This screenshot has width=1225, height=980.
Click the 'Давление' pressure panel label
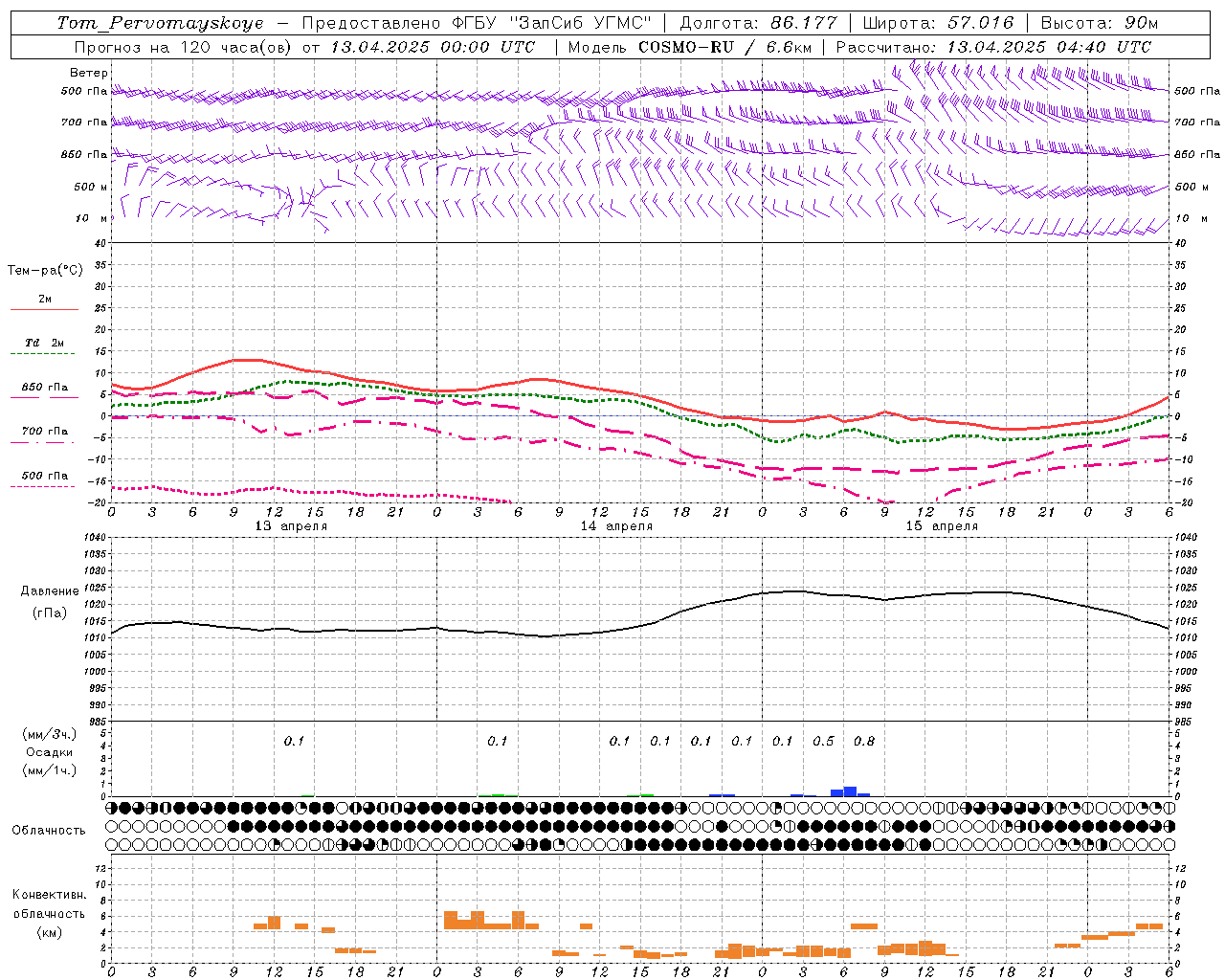pos(50,591)
